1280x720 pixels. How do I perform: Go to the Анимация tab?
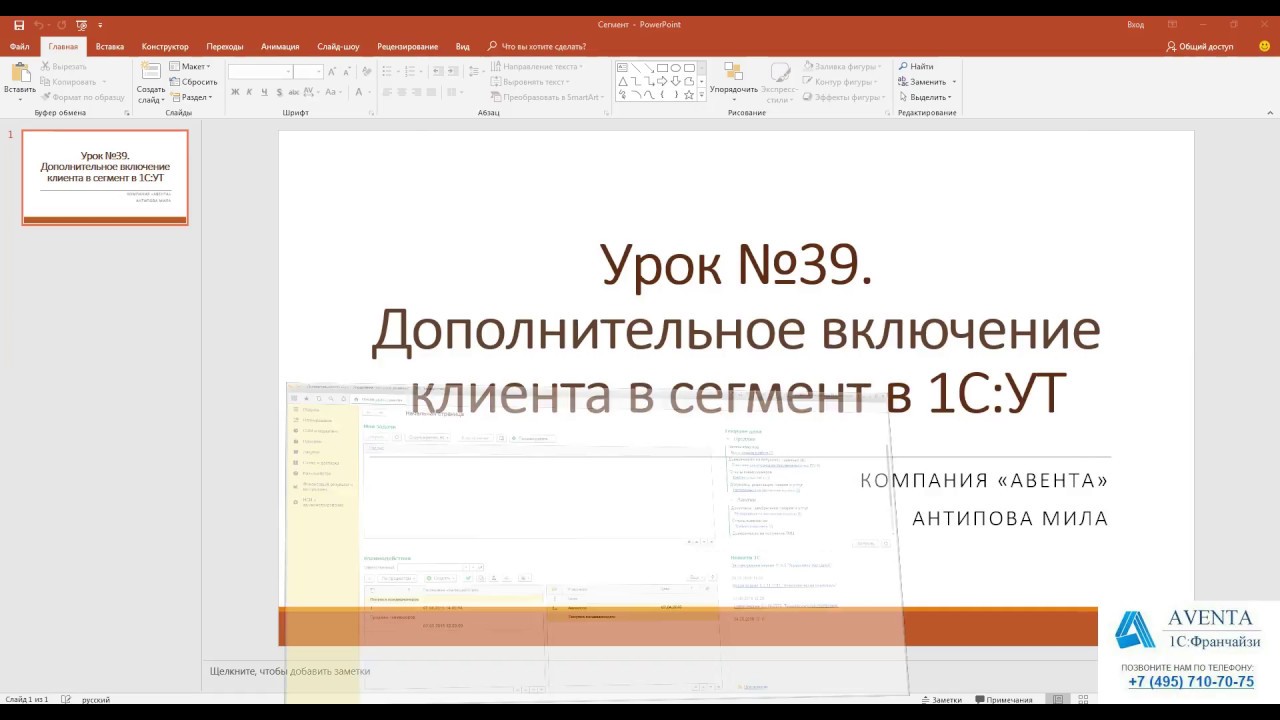pos(280,46)
